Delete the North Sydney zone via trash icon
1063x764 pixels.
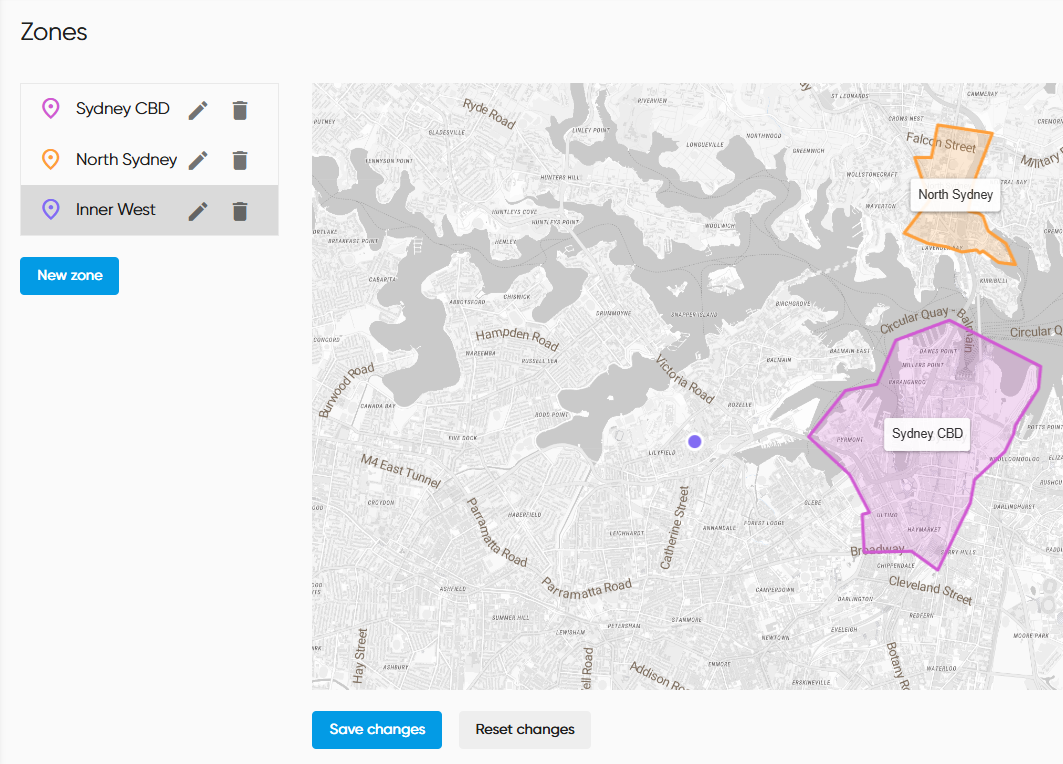(239, 160)
